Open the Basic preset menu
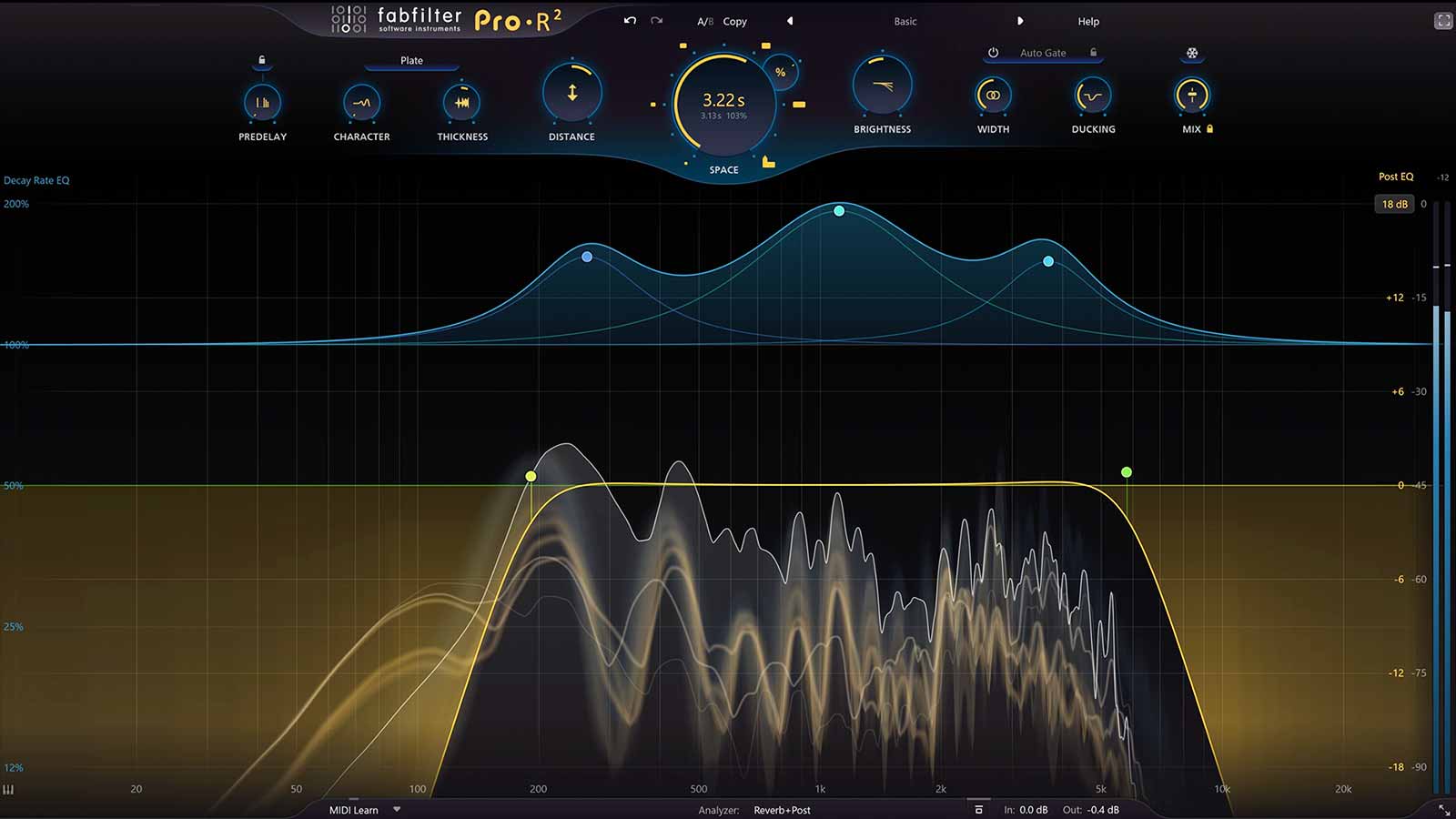Screen dimensions: 1456x819 (x=905, y=21)
